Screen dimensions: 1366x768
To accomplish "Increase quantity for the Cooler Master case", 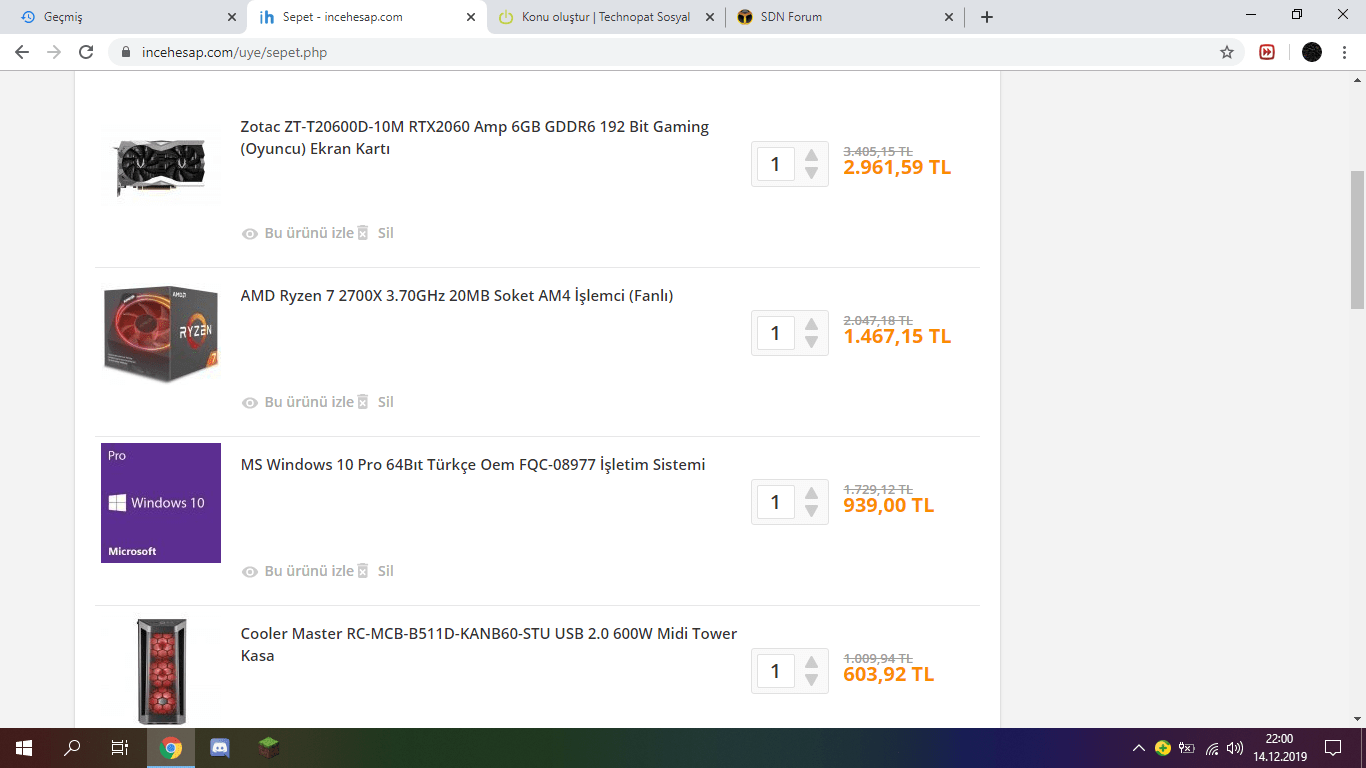I will point(811,662).
